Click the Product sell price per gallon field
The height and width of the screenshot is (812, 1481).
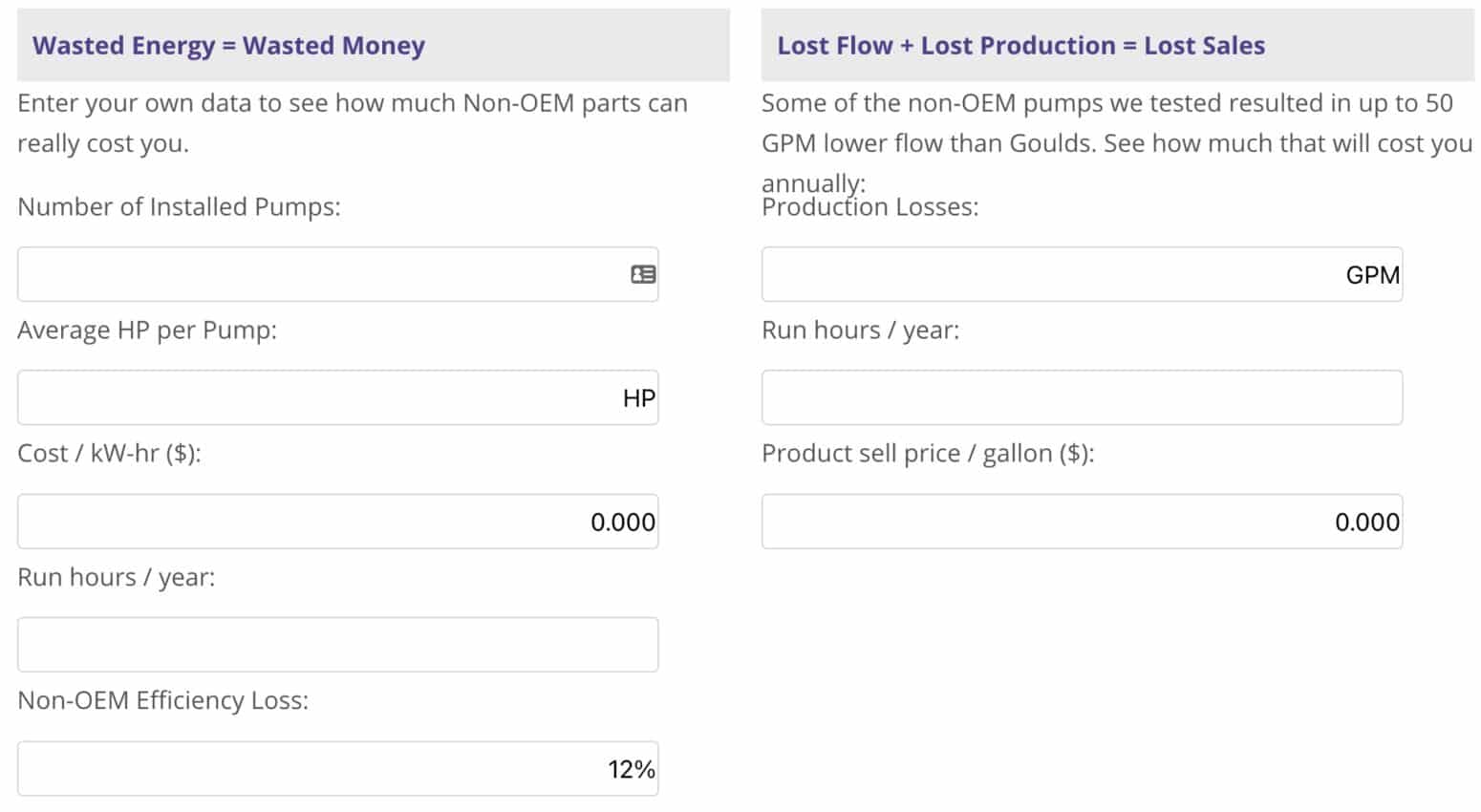click(x=1051, y=522)
